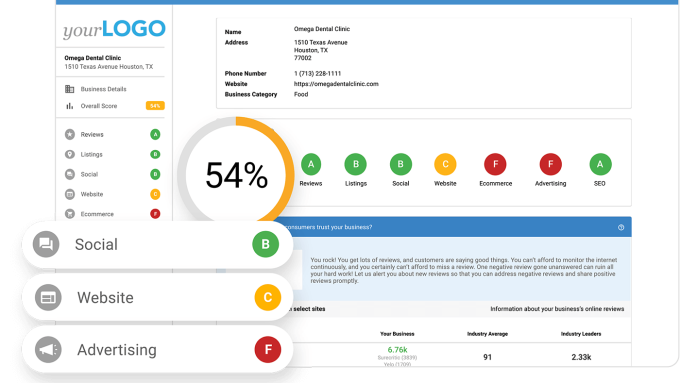The width and height of the screenshot is (680, 383).
Task: Click the 6.76k Your Business value
Action: pos(397,350)
